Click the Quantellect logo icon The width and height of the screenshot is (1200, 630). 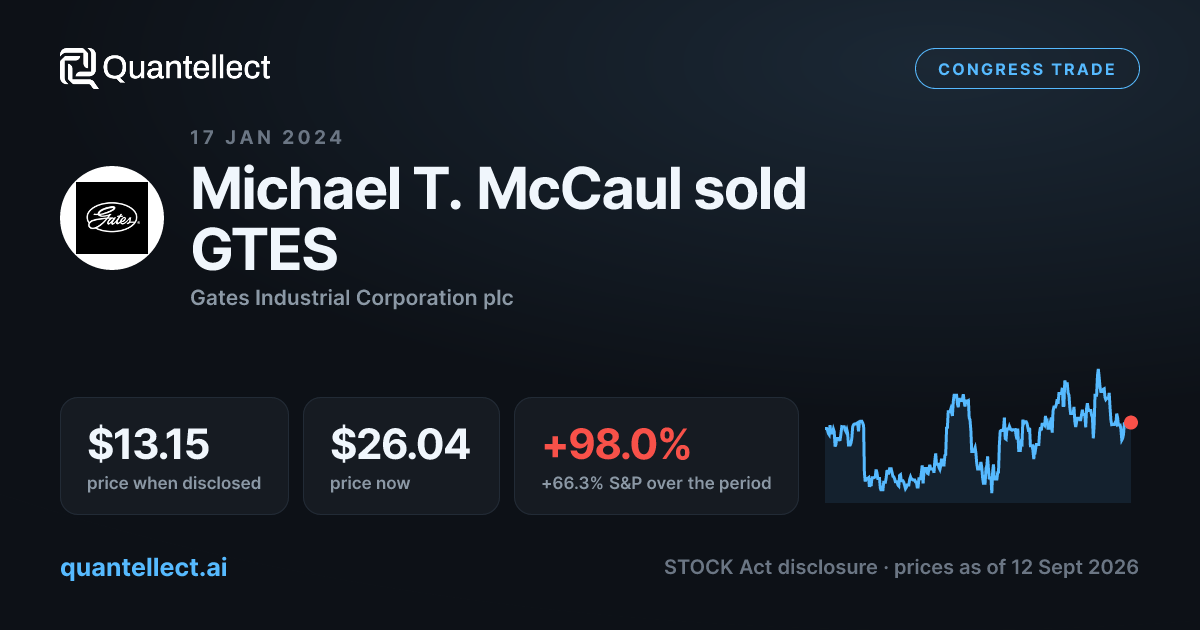tap(79, 68)
